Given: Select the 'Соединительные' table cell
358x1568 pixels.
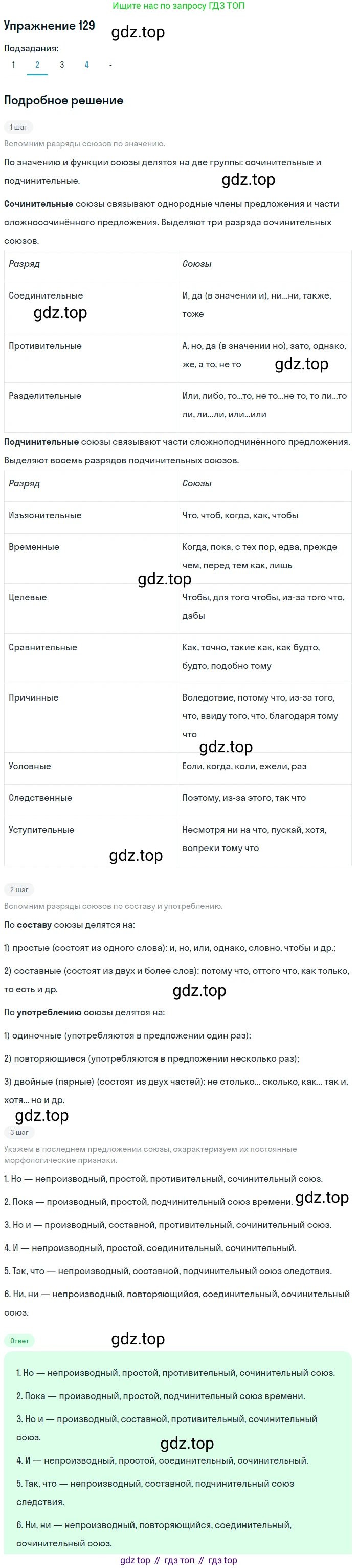Looking at the screenshot, I should click(46, 296).
